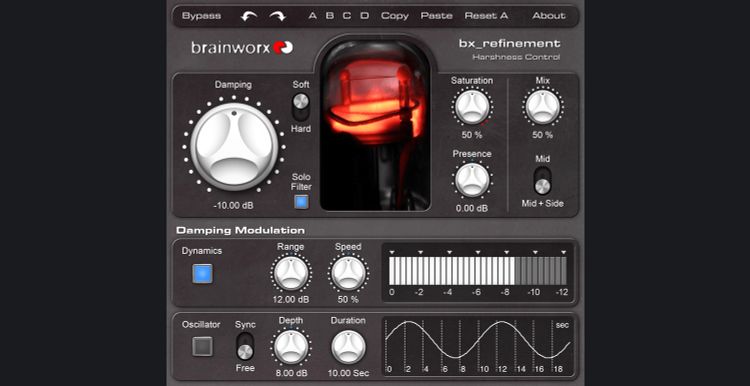Image resolution: width=750 pixels, height=386 pixels.
Task: Click the Speed knob
Action: (348, 274)
